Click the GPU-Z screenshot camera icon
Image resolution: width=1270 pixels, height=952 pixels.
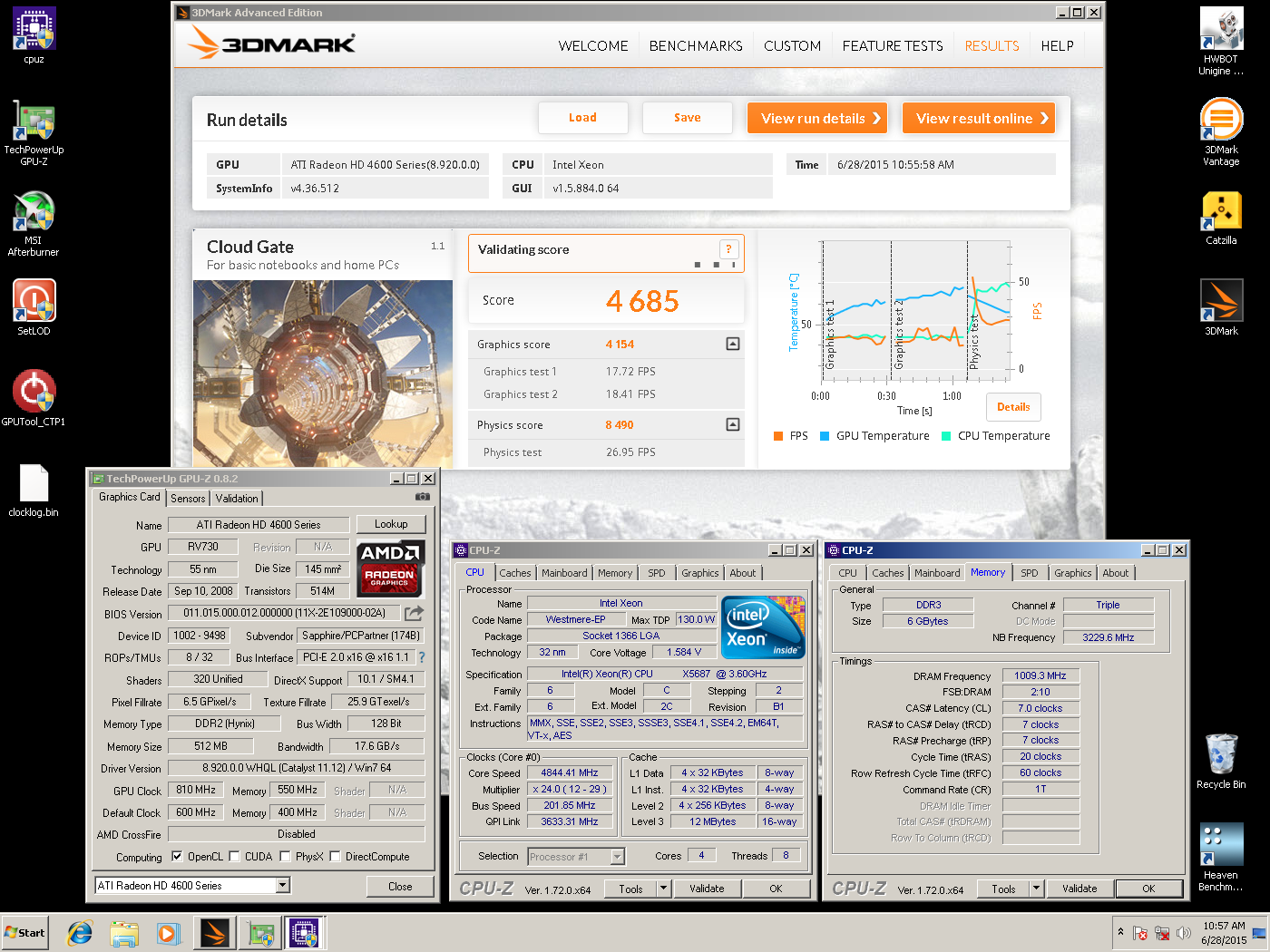(x=423, y=497)
